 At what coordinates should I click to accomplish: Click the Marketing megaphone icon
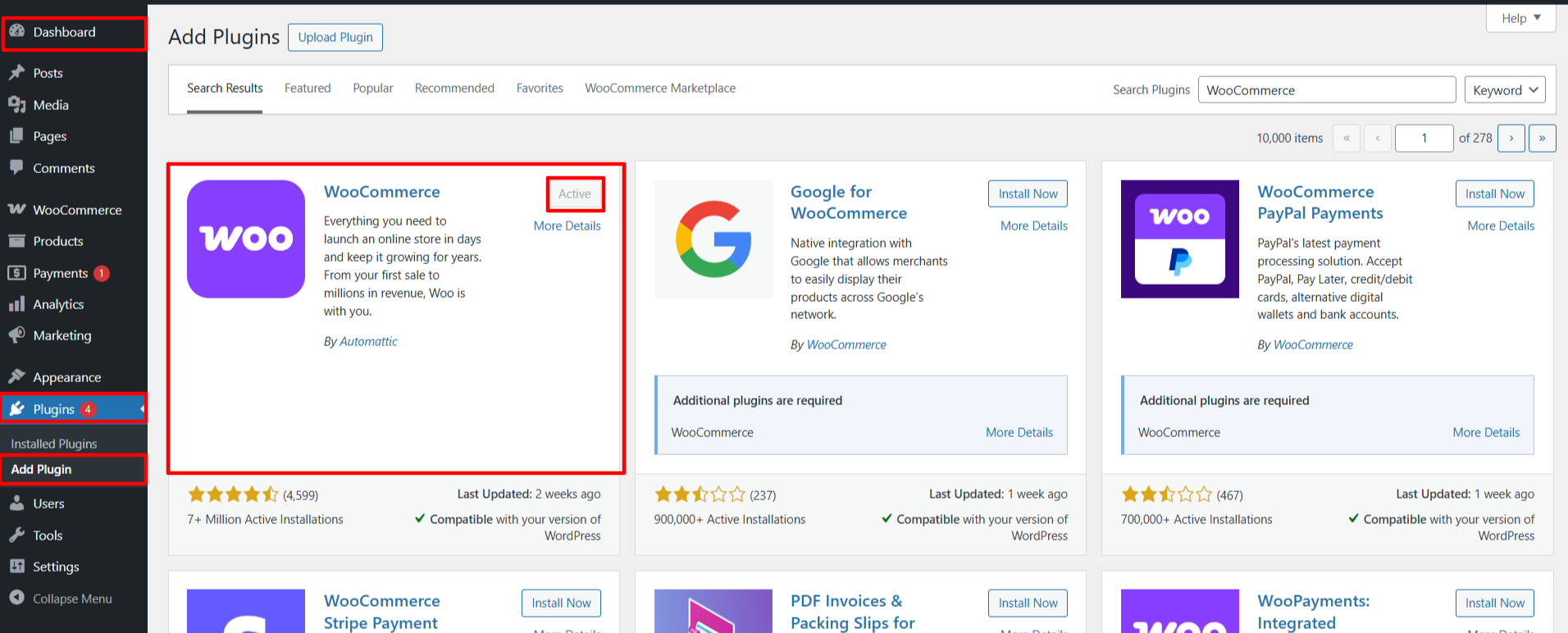(17, 335)
